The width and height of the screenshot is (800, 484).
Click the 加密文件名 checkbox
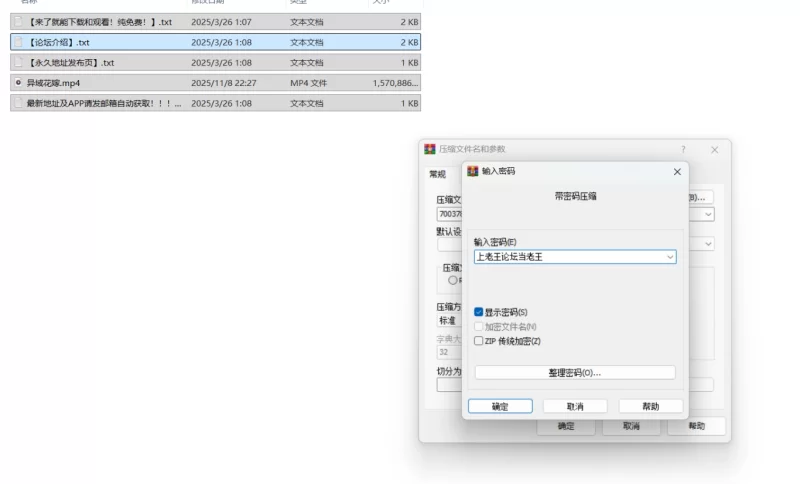[479, 326]
